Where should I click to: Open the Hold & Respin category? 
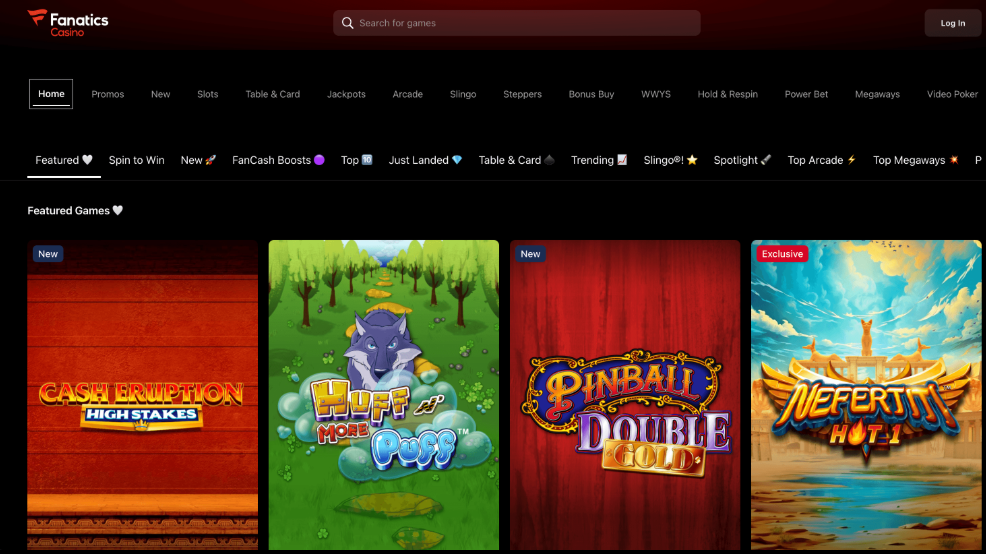coord(728,94)
